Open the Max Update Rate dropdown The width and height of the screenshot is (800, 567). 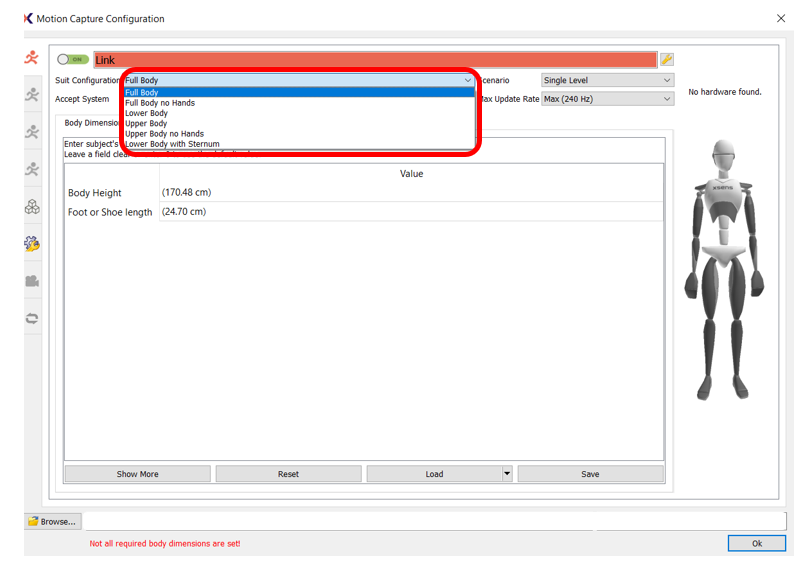point(607,99)
